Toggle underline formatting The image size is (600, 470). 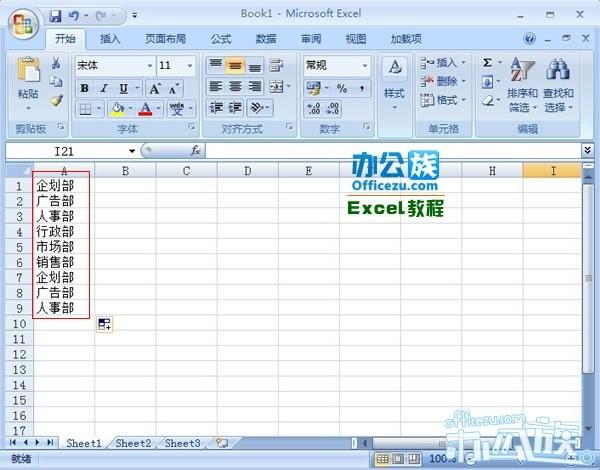(123, 89)
